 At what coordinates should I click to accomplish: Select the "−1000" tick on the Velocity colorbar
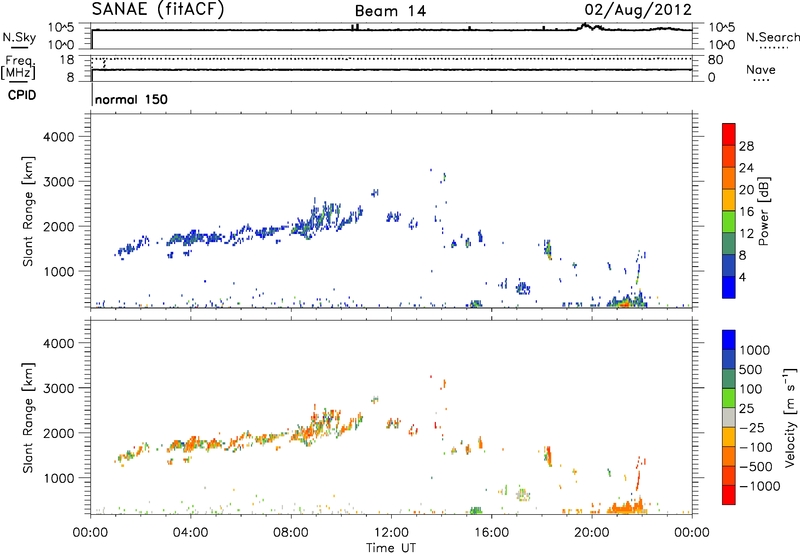tap(760, 486)
